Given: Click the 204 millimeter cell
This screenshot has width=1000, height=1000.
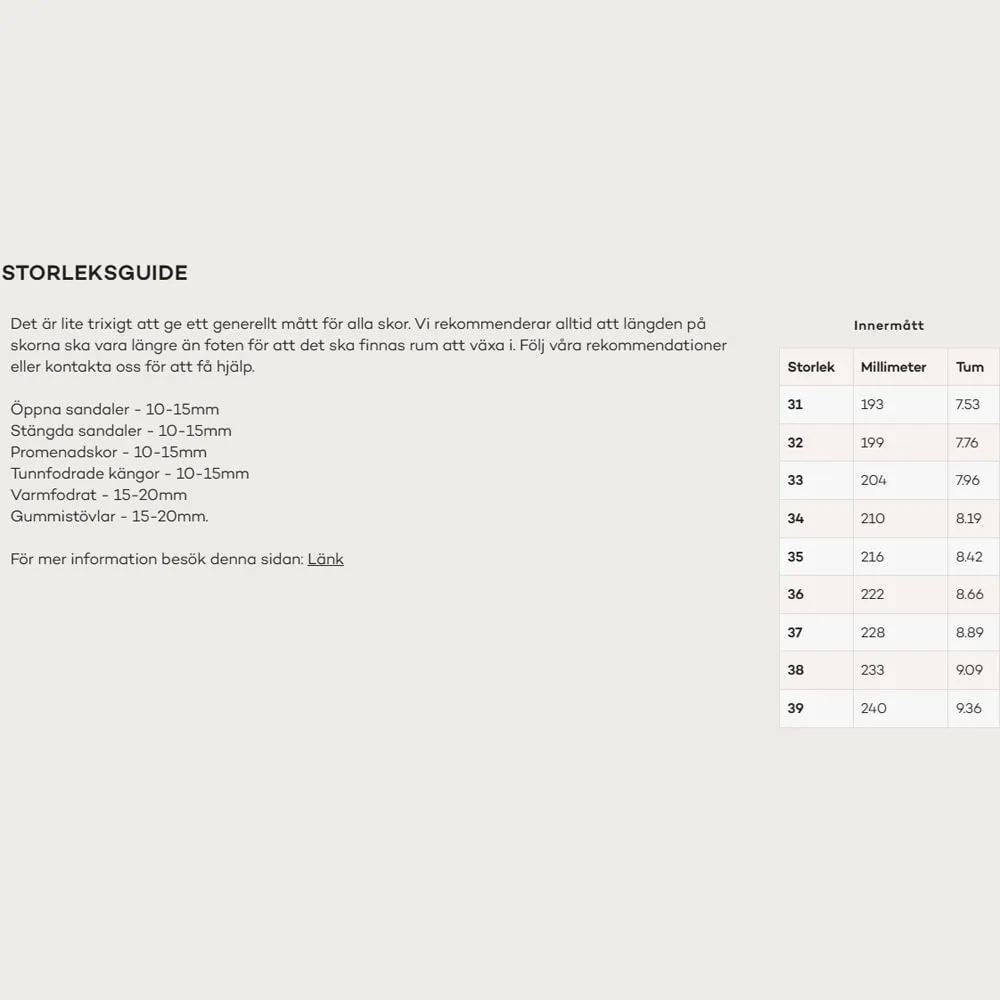Looking at the screenshot, I should click(x=900, y=480).
